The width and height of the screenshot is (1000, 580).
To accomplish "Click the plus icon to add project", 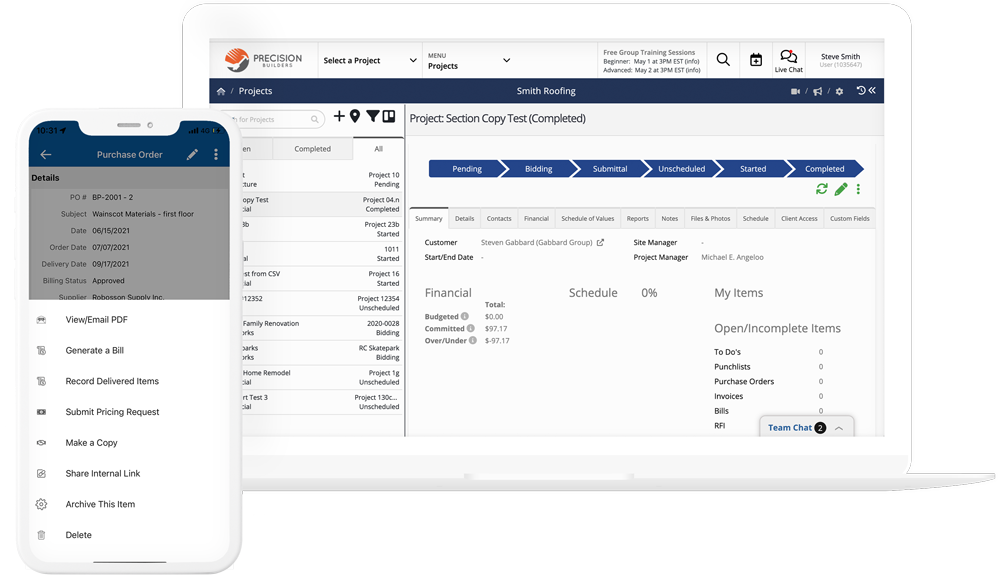I will pyautogui.click(x=339, y=117).
